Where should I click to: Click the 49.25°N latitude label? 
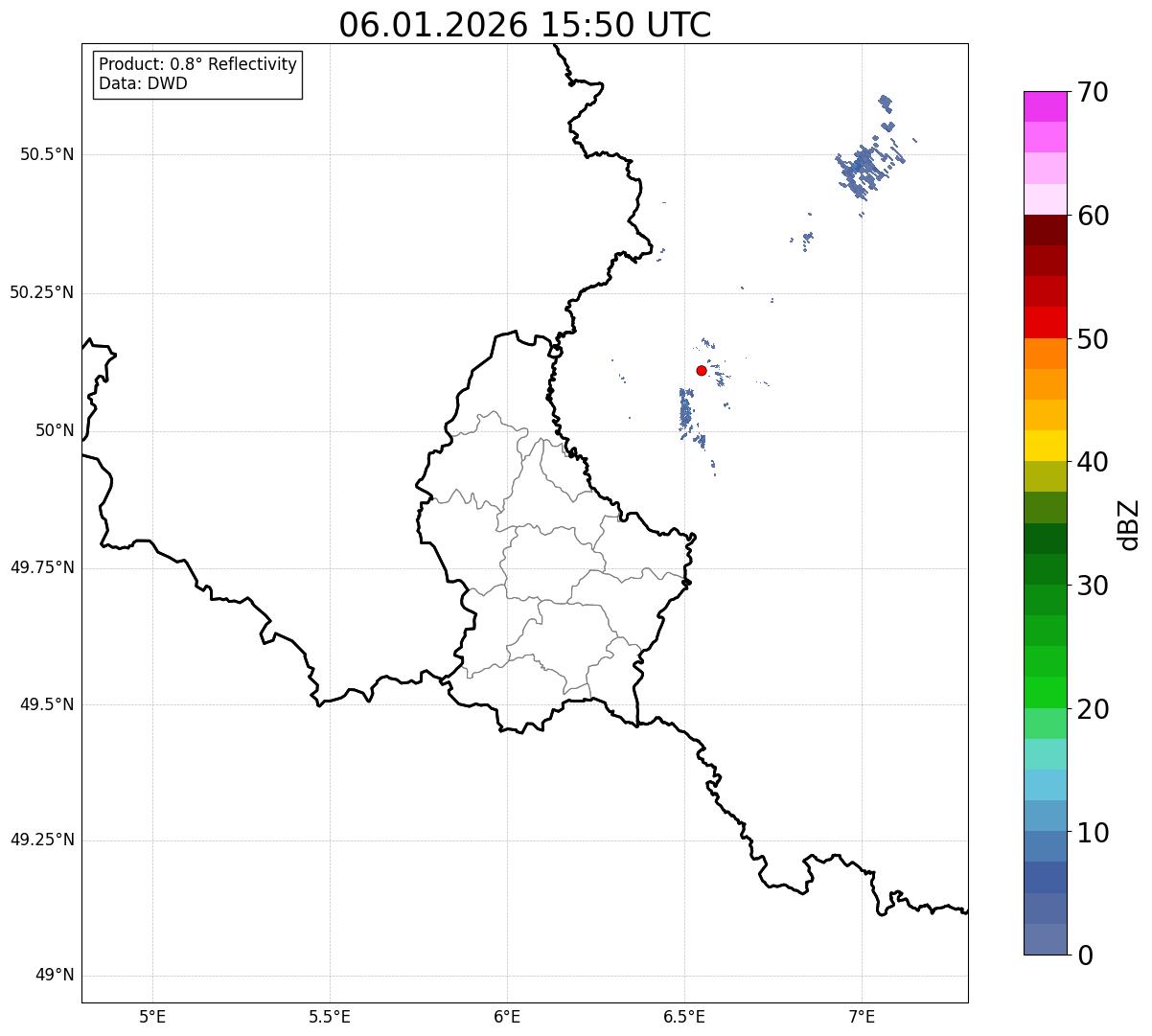42,840
